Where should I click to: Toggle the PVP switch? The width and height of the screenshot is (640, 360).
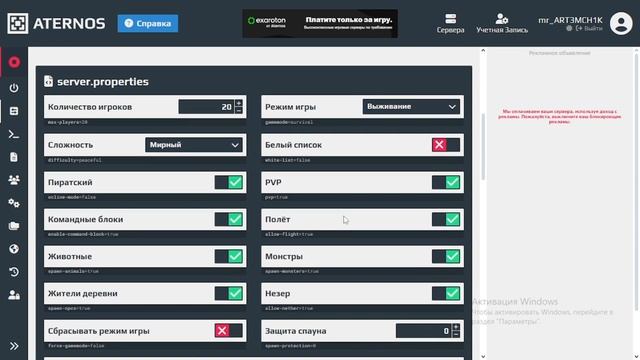pos(446,182)
